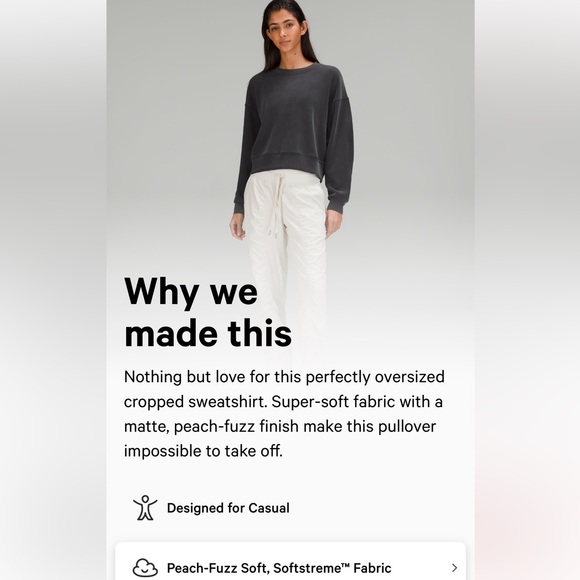Click the blurred left side margin
580x580 pixels.
click(x=53, y=290)
